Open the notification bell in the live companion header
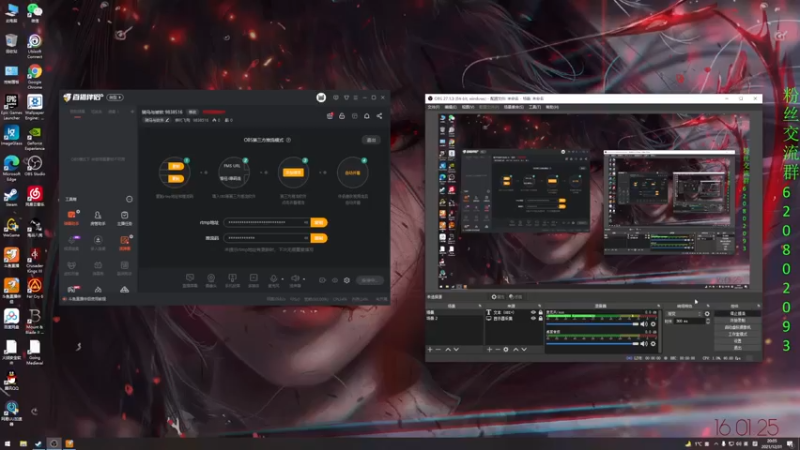The image size is (800, 450). click(x=367, y=116)
